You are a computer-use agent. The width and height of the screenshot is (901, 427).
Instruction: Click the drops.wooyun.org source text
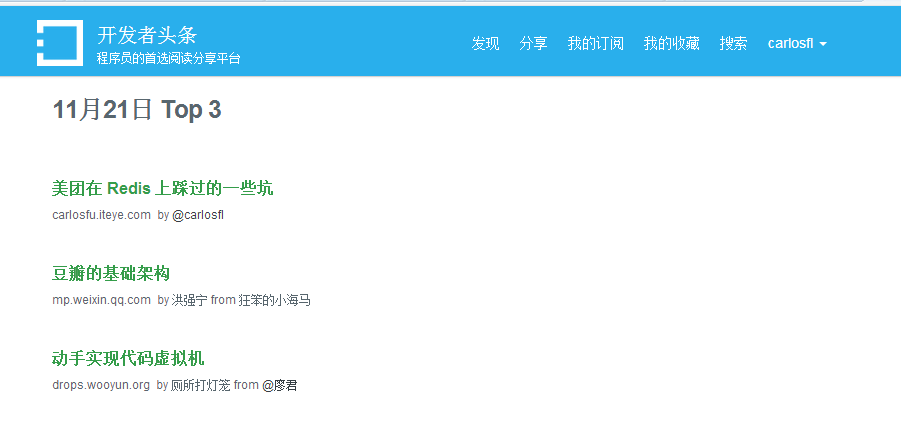(x=101, y=385)
